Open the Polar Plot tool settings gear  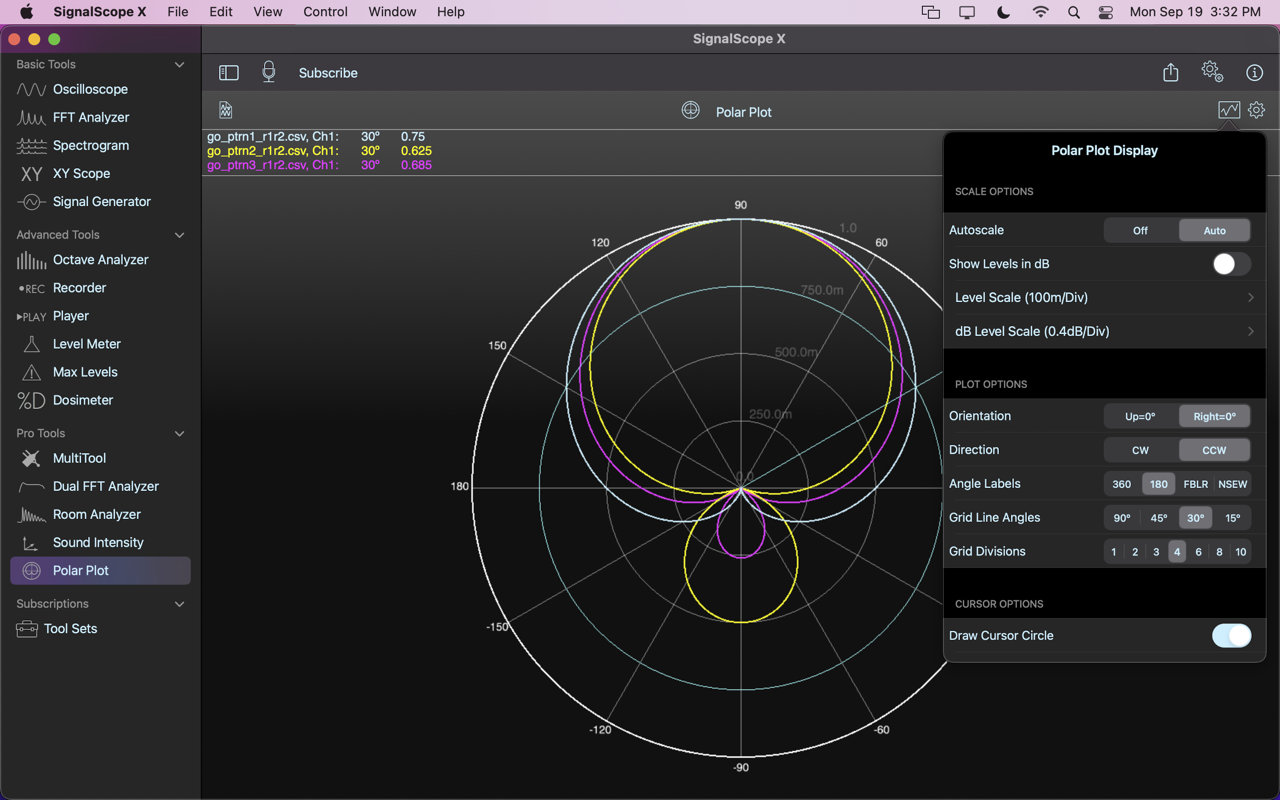coord(1256,110)
